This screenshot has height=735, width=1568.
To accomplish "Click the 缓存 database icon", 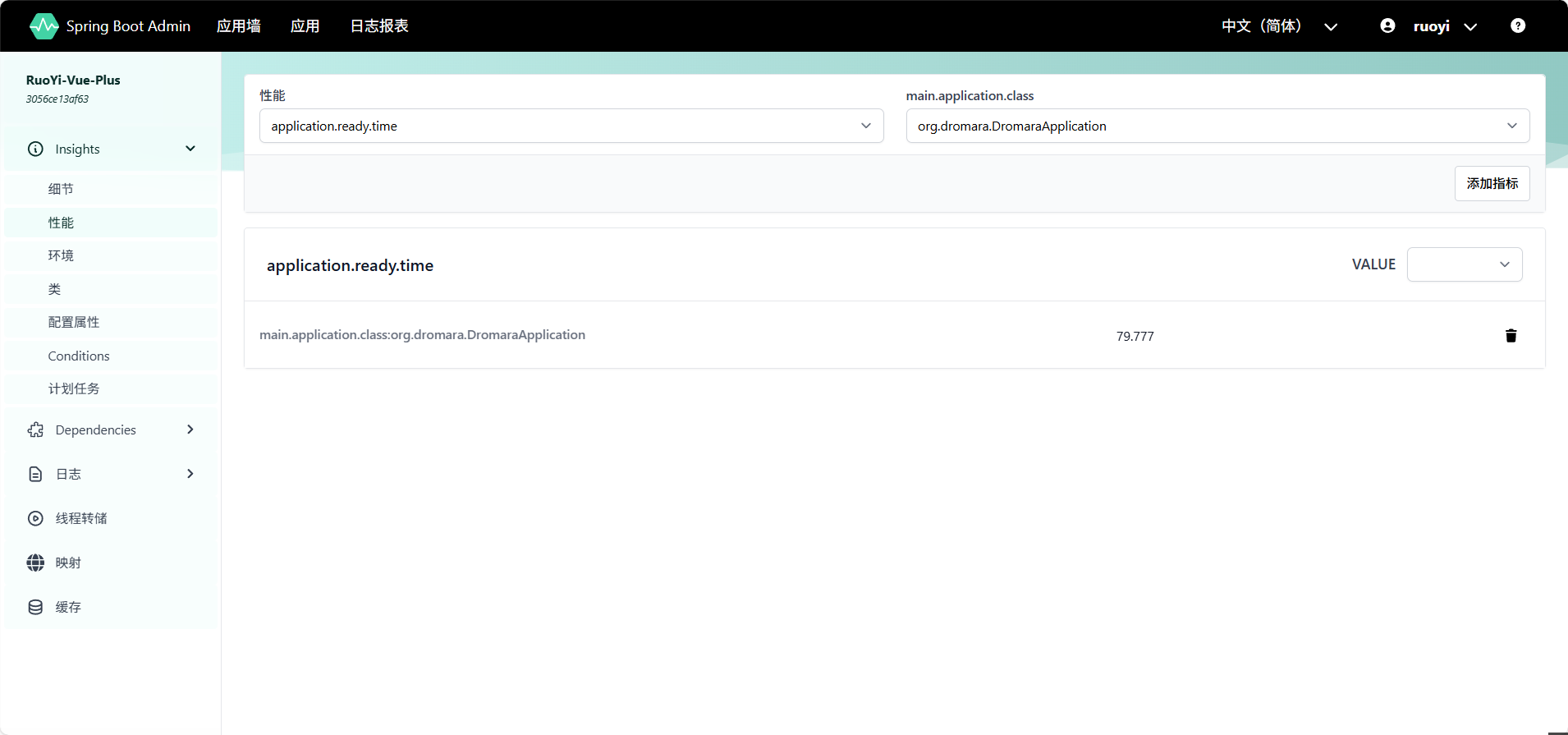I will [35, 607].
